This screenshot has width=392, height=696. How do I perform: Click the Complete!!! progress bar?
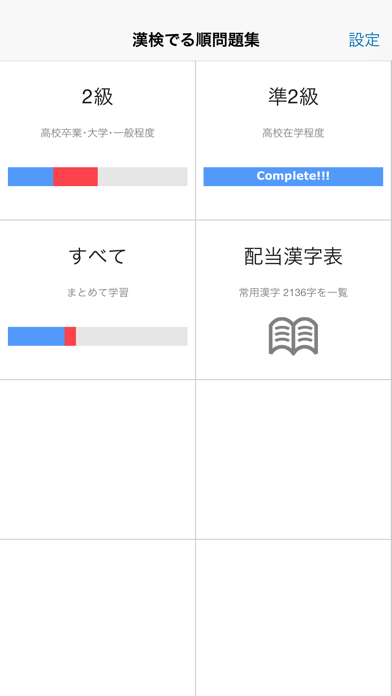pos(293,177)
